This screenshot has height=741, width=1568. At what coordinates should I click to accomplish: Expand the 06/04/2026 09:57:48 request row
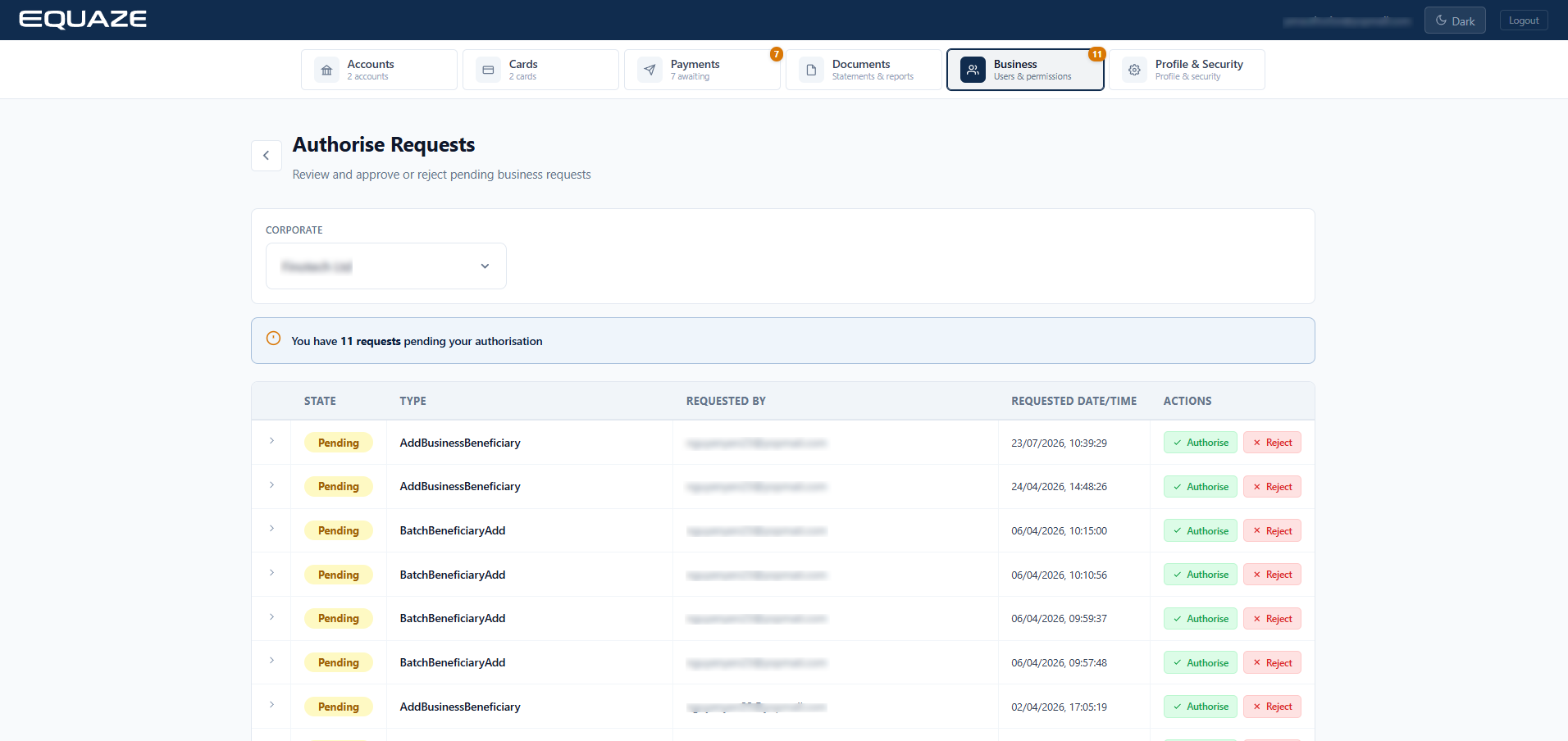[x=271, y=661]
